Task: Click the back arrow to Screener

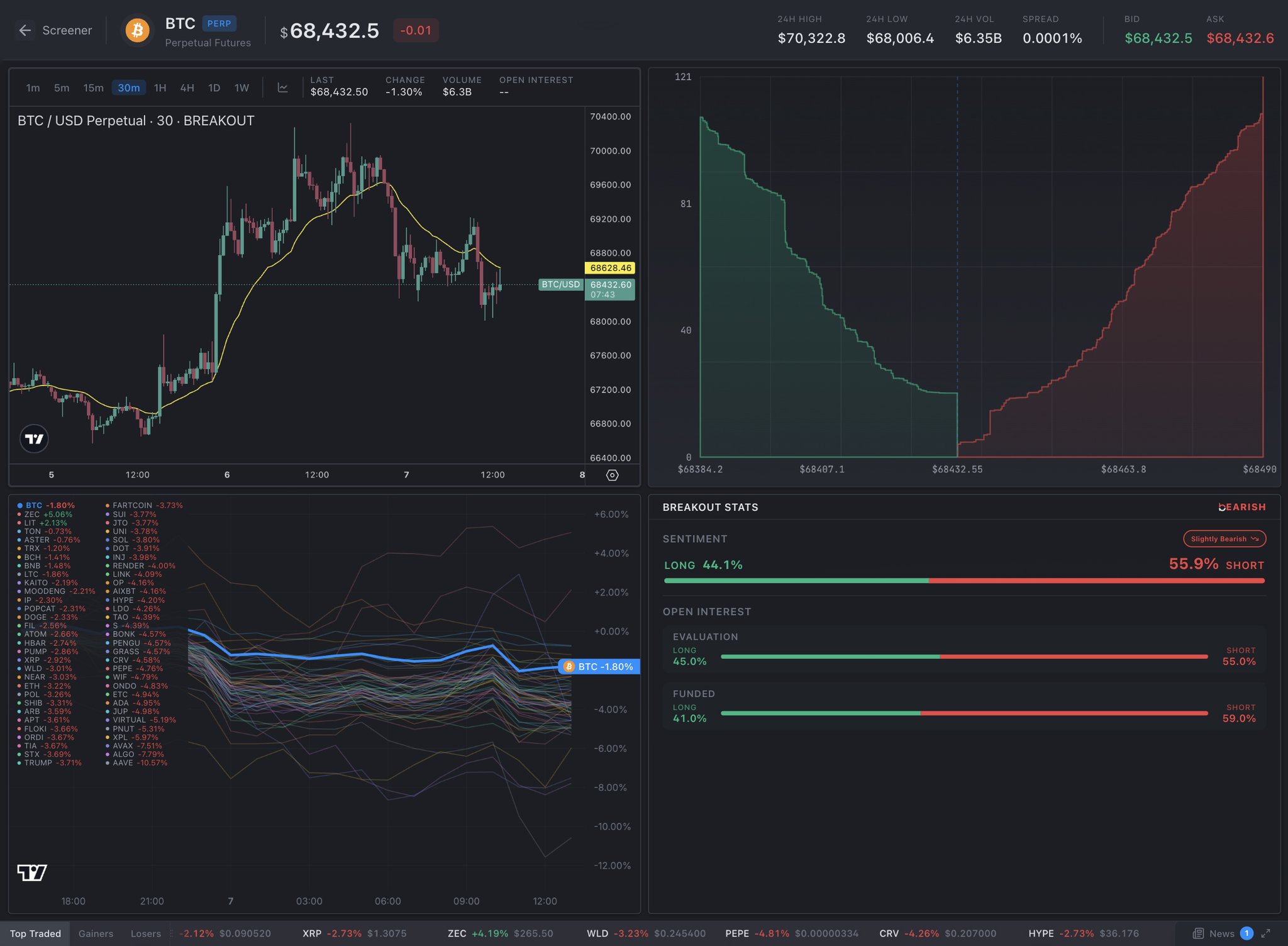Action: point(25,30)
